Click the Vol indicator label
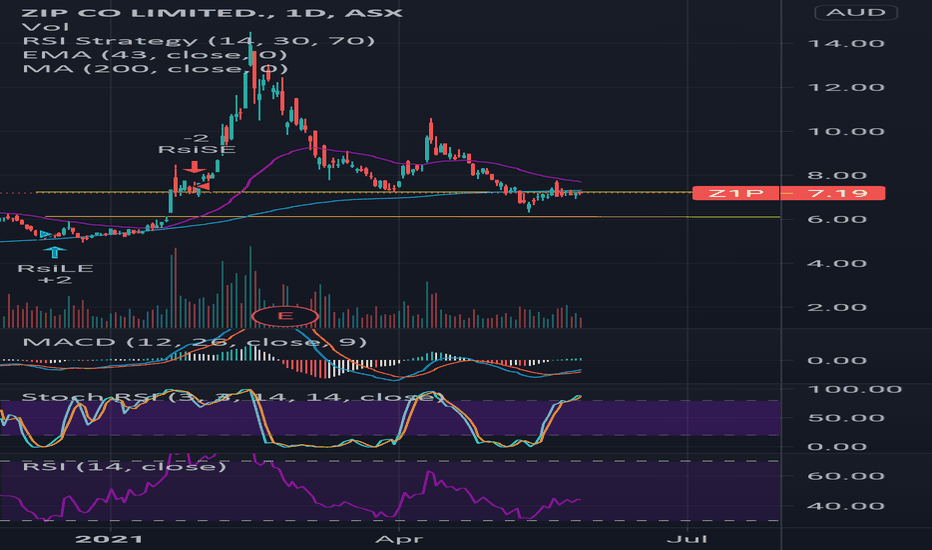This screenshot has height=550, width=932. click(x=45, y=27)
